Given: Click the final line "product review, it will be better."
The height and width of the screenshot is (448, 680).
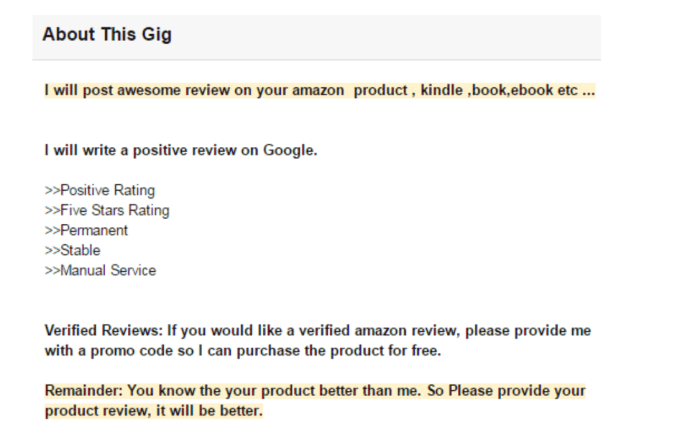Looking at the screenshot, I should point(153,411).
